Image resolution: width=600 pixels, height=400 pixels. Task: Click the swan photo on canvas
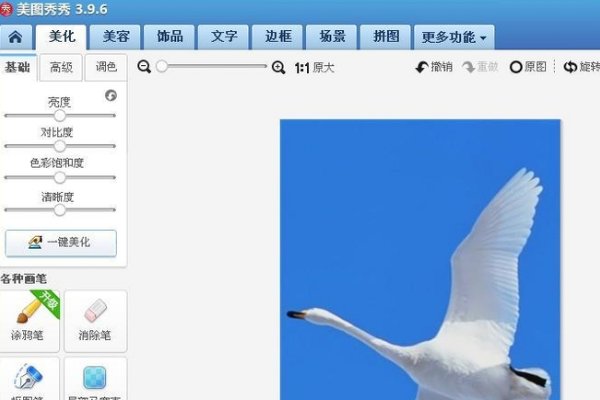tap(420, 260)
